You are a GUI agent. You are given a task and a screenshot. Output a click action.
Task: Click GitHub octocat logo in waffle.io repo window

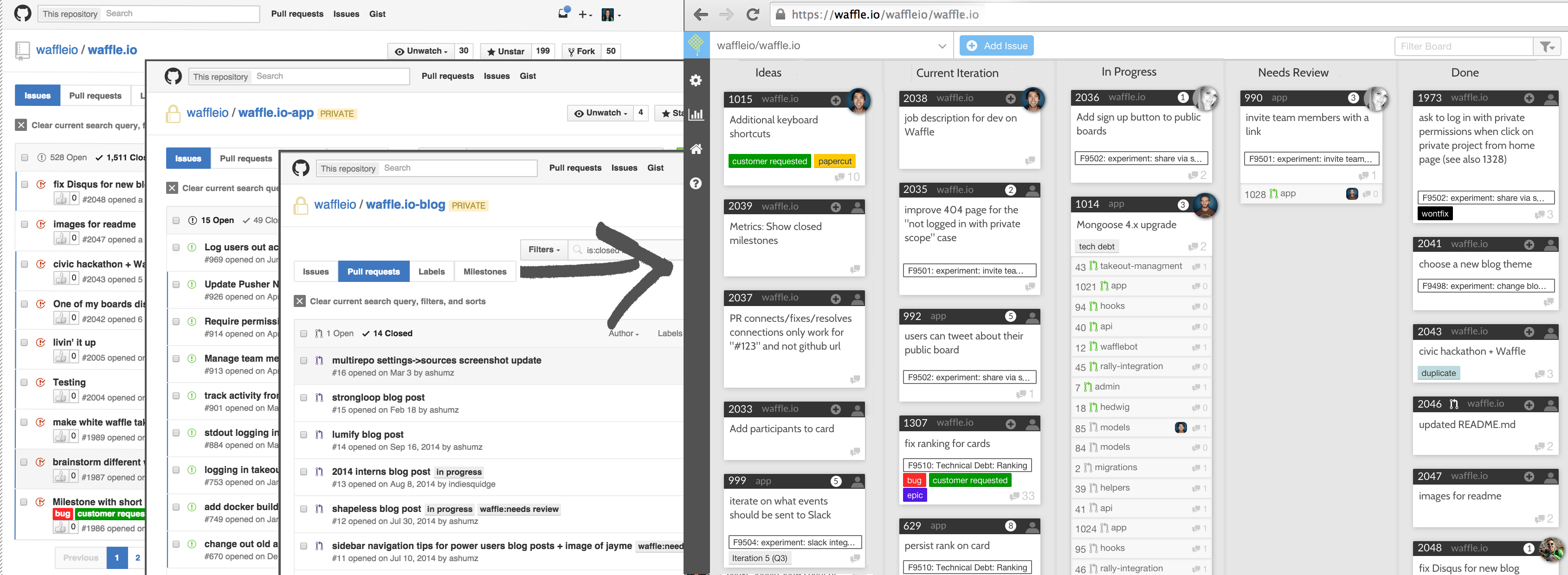pyautogui.click(x=23, y=13)
